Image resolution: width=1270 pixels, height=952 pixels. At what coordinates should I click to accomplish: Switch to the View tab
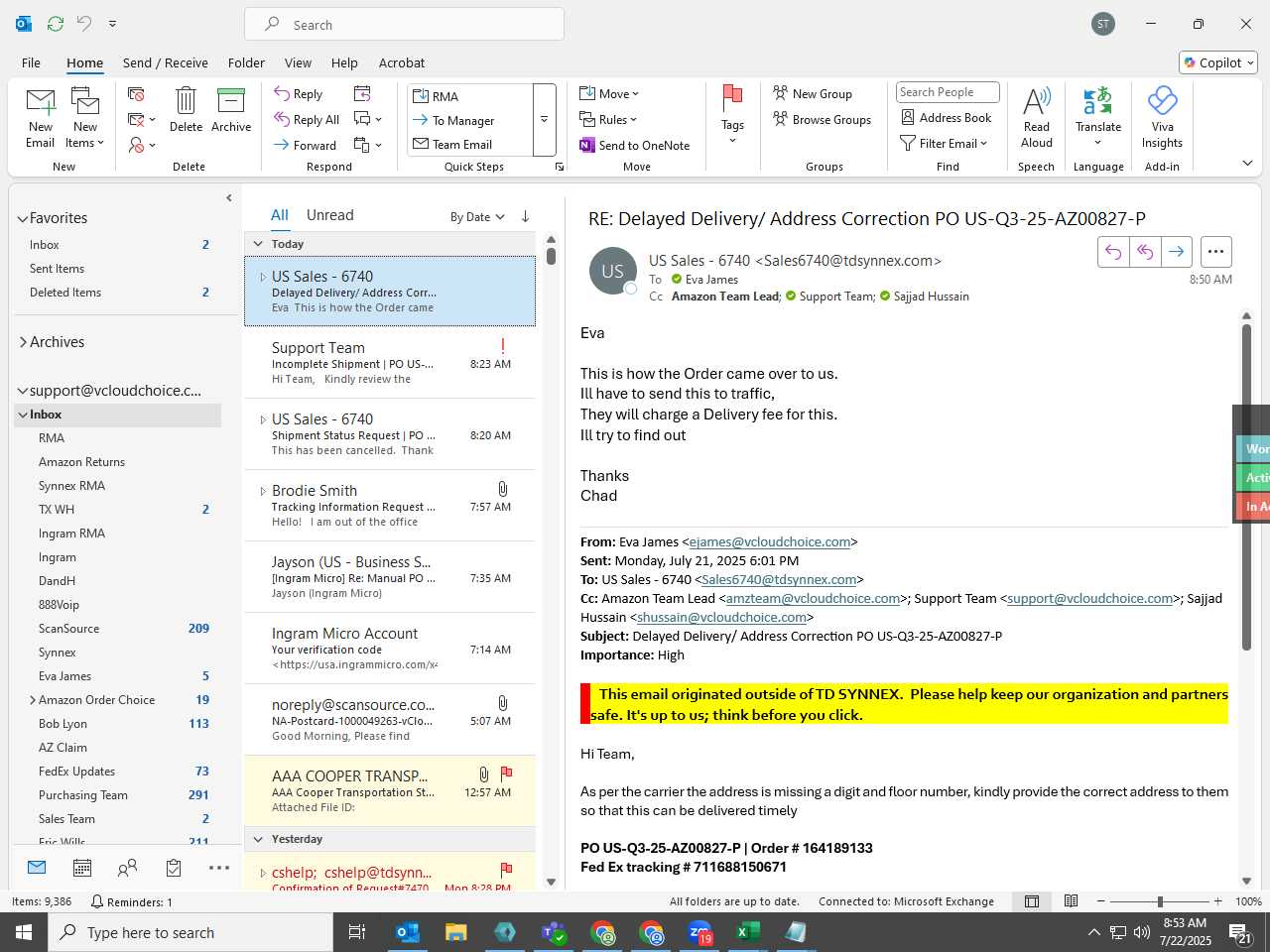[298, 62]
